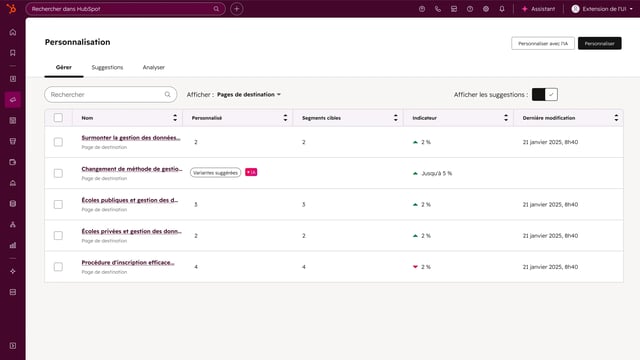Check the Changement de méthode row checkbox
This screenshot has height=360, width=640.
(58, 173)
